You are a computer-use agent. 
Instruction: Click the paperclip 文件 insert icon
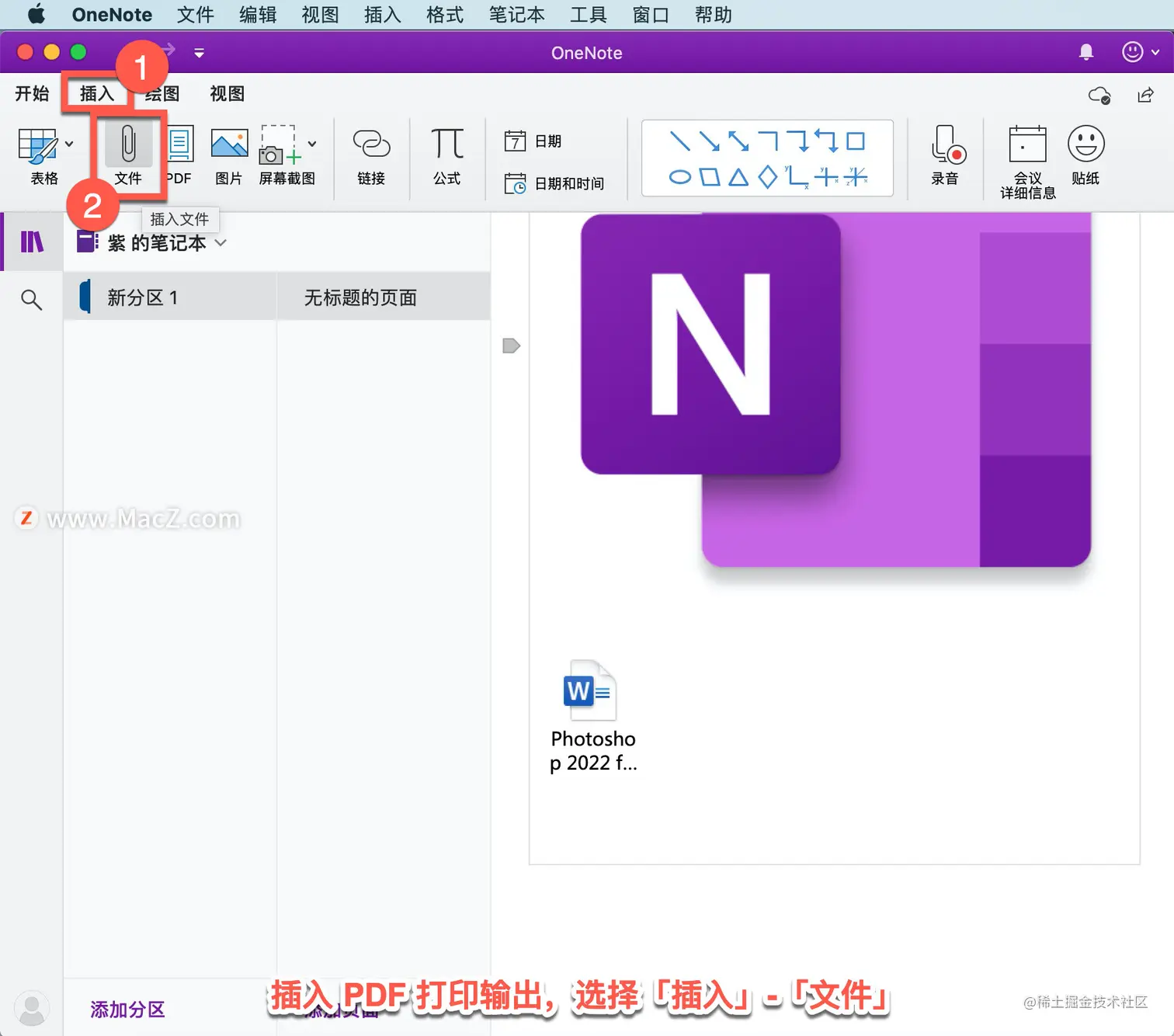pos(128,144)
